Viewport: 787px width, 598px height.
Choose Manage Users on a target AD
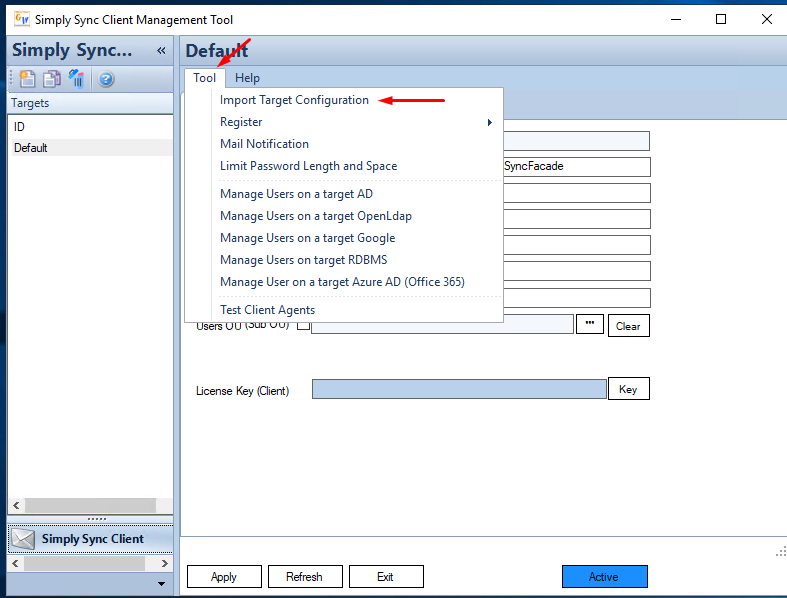(x=296, y=194)
